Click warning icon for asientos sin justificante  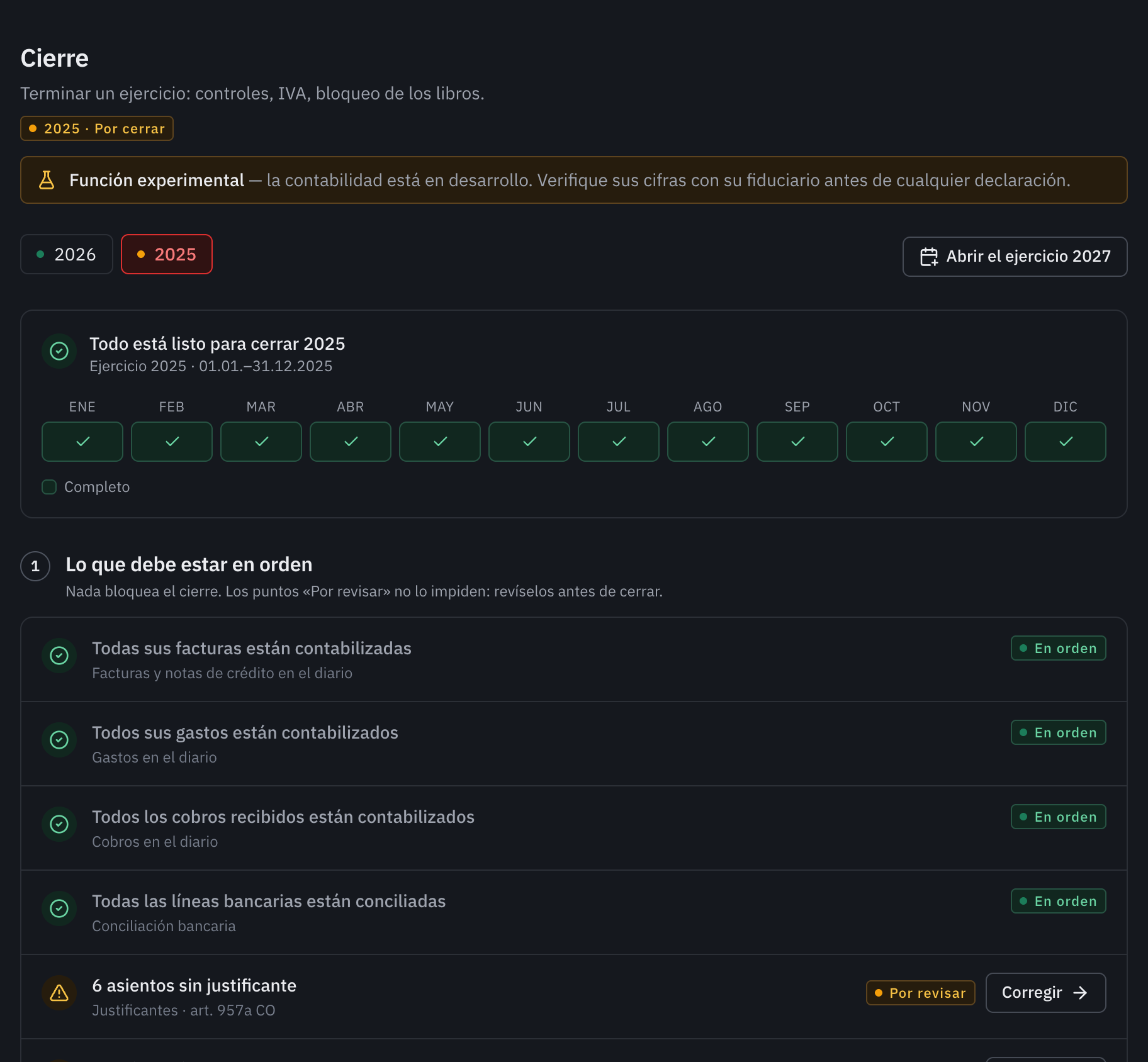pyautogui.click(x=59, y=993)
